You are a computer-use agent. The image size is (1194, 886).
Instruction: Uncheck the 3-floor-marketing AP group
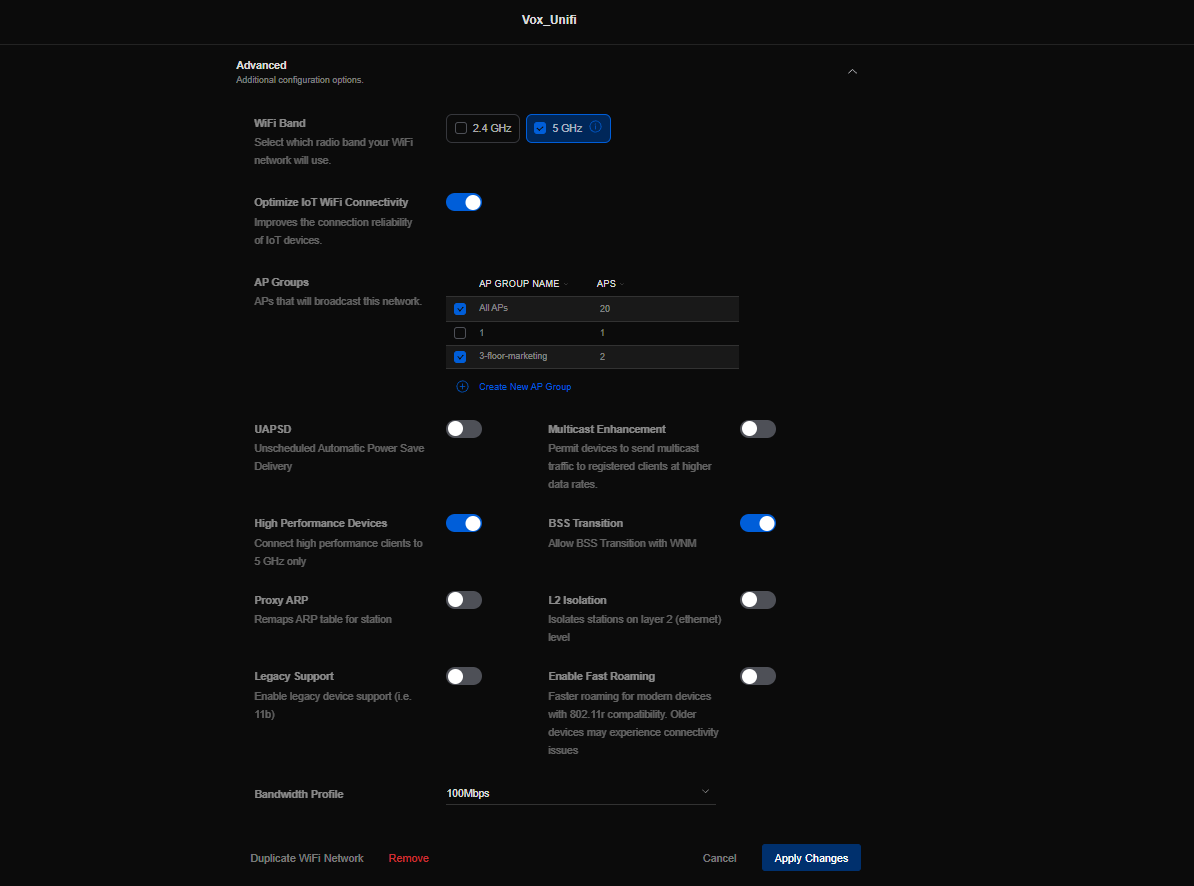460,357
